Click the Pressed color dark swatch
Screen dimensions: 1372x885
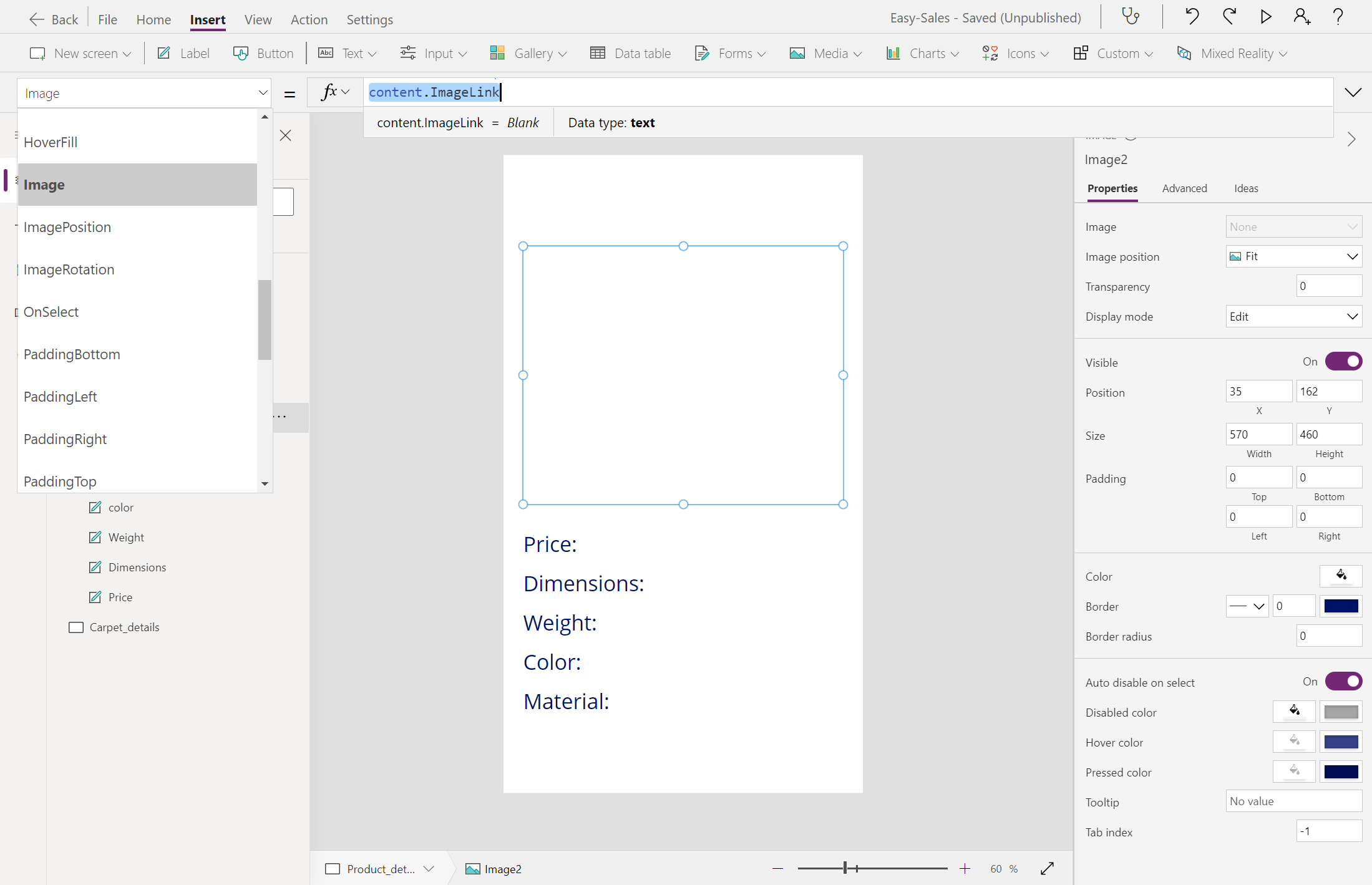[1341, 771]
